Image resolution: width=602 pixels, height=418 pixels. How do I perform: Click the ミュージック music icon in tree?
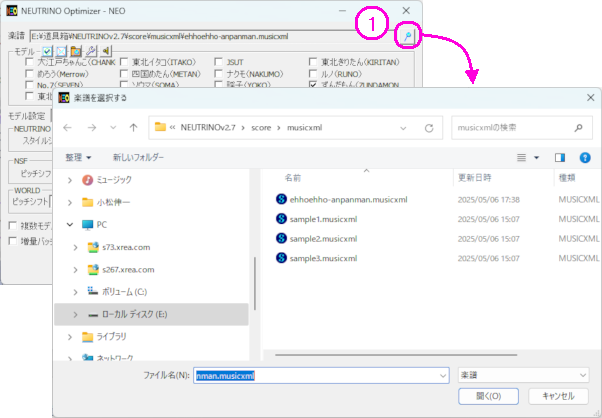click(88, 180)
